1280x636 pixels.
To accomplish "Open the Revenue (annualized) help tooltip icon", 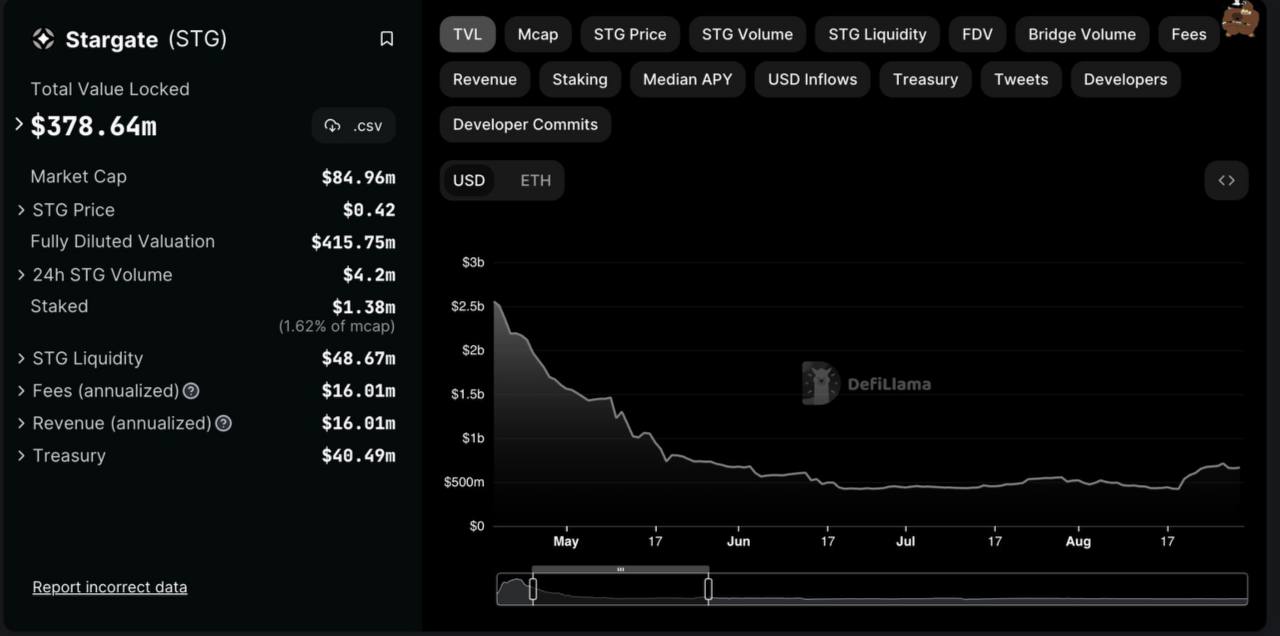I will [224, 423].
